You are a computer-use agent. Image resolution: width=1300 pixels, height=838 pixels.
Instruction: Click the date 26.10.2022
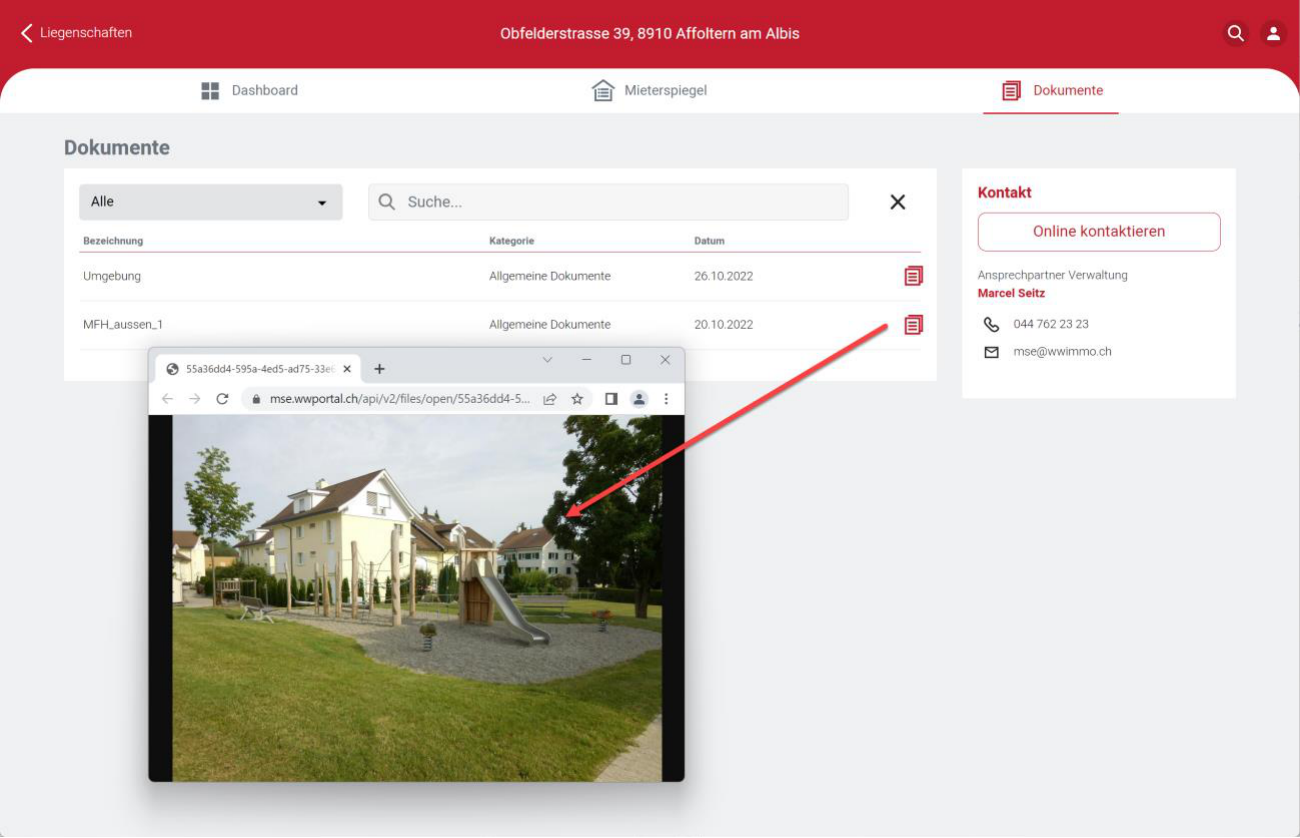click(724, 276)
